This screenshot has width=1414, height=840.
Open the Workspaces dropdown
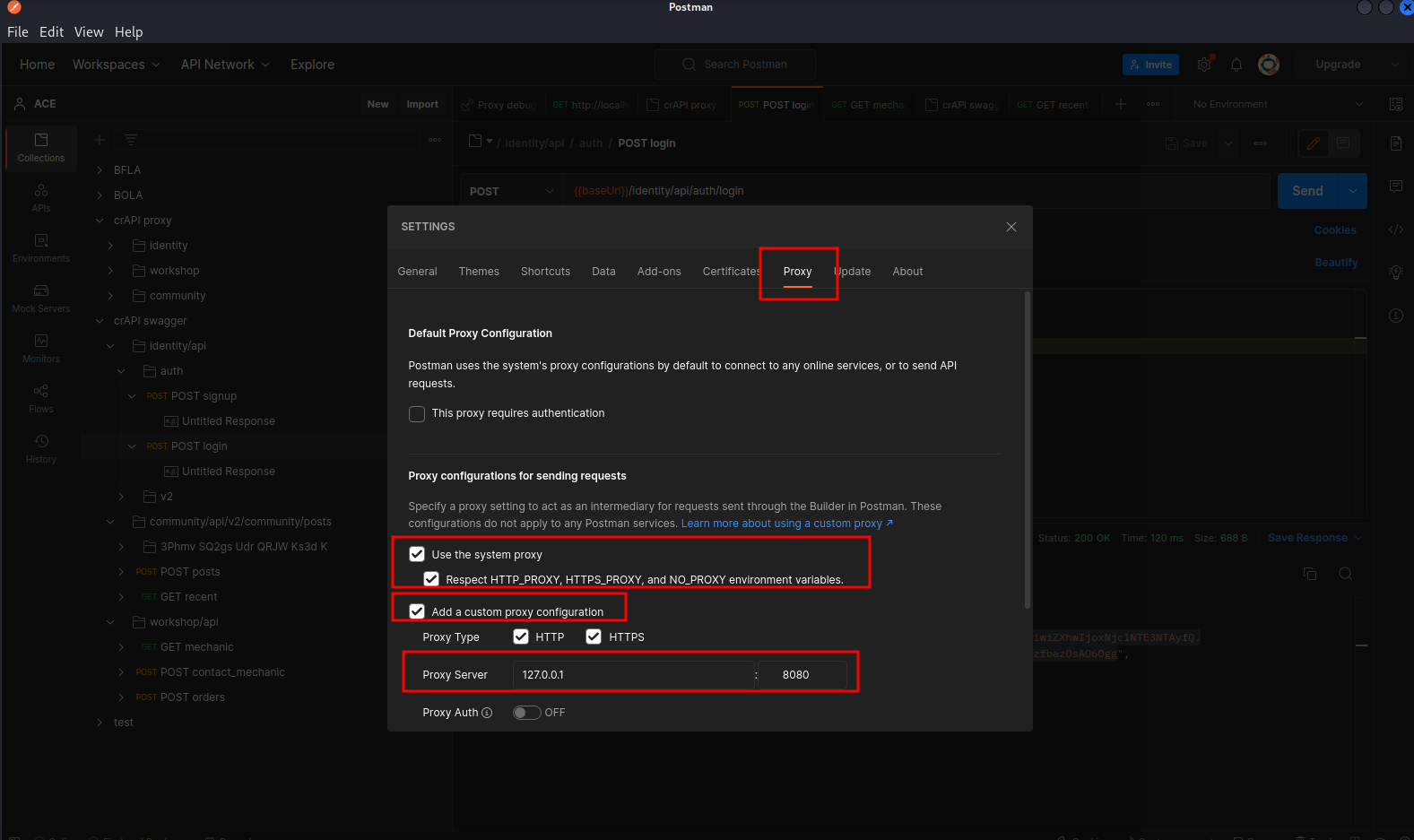click(x=117, y=65)
